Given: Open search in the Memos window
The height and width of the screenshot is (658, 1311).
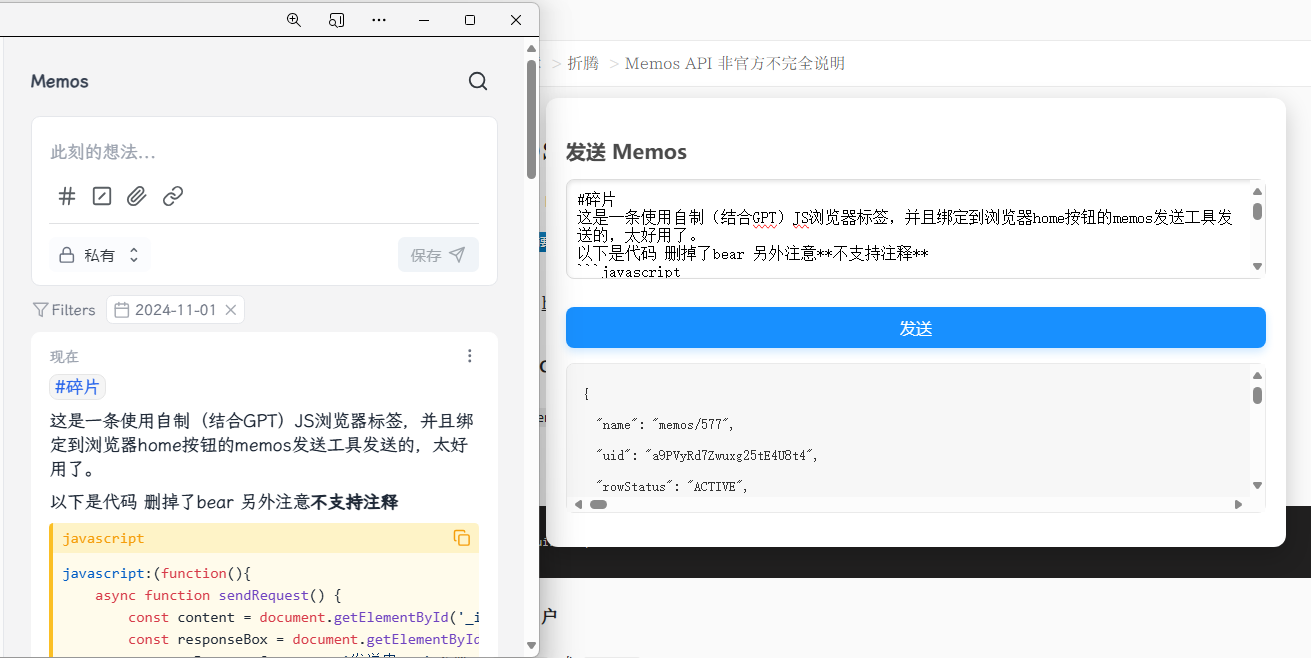Looking at the screenshot, I should (478, 82).
